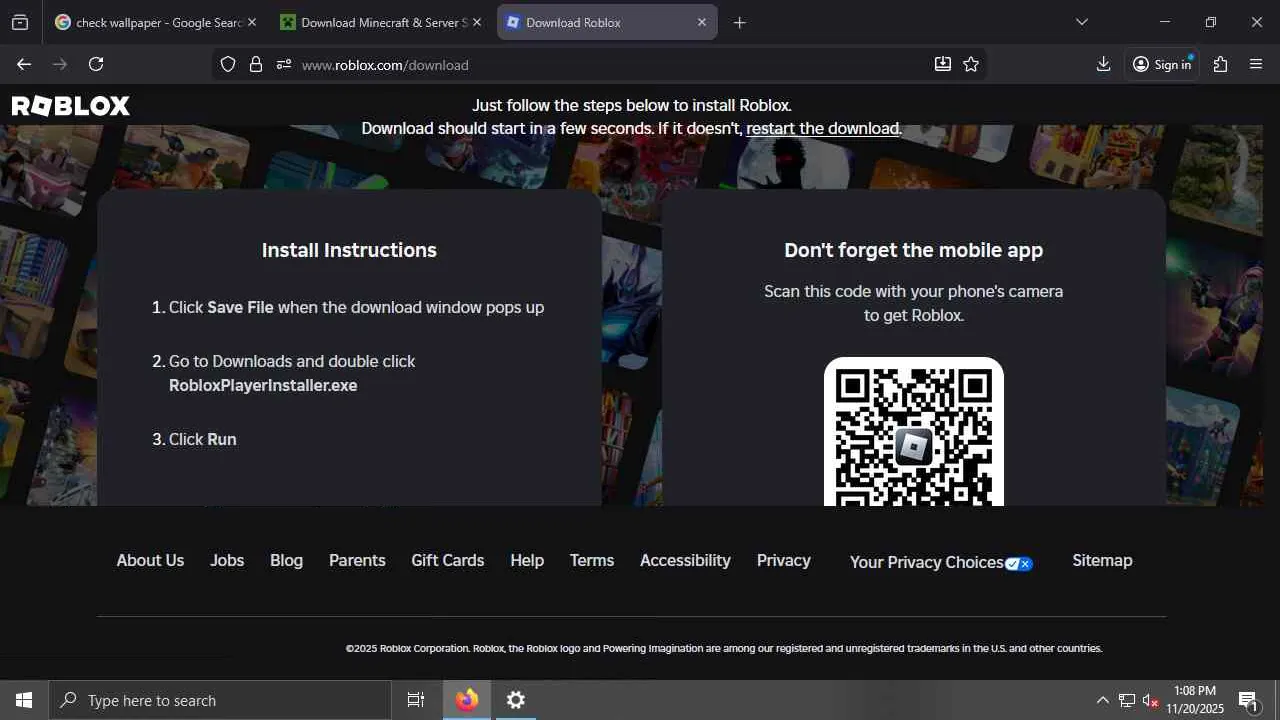The image size is (1280, 720).
Task: Click the Sign in button
Action: click(1162, 64)
